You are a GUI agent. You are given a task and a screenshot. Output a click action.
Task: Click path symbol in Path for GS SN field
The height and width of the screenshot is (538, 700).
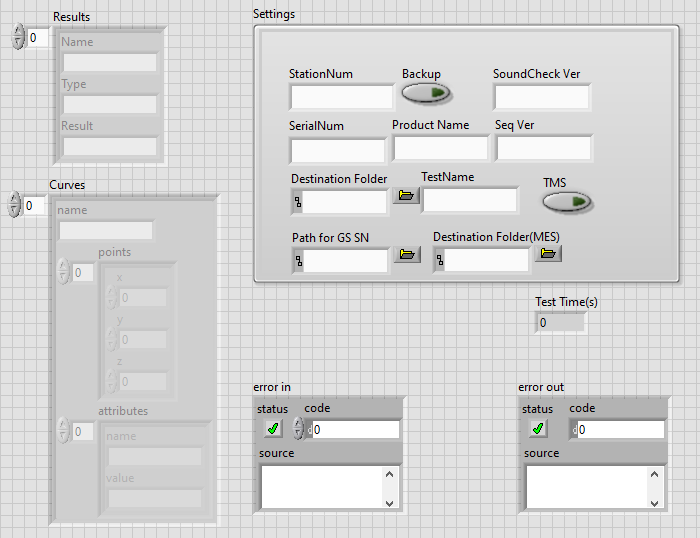point(297,262)
